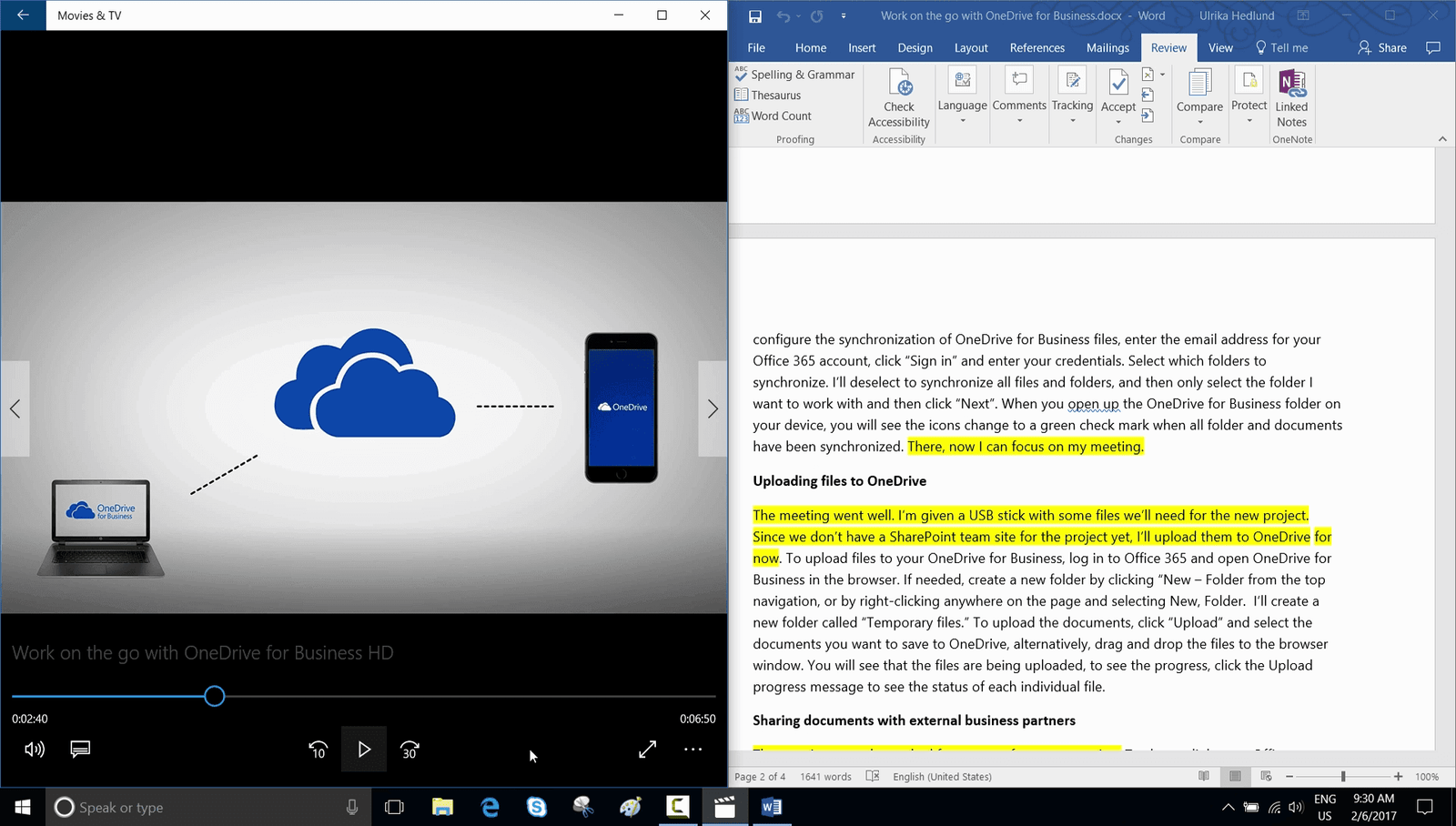
Task: Click the Share button in Word
Action: tap(1381, 48)
